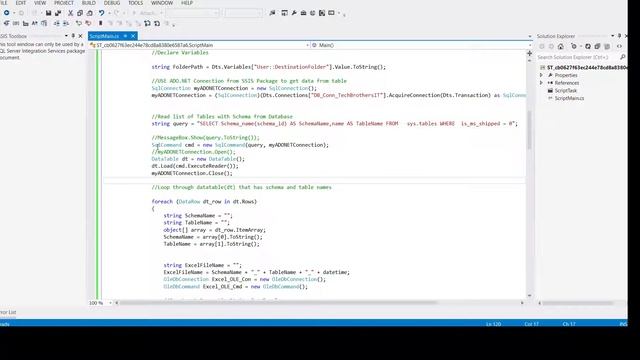Expand the Properties node

(x=542, y=75)
